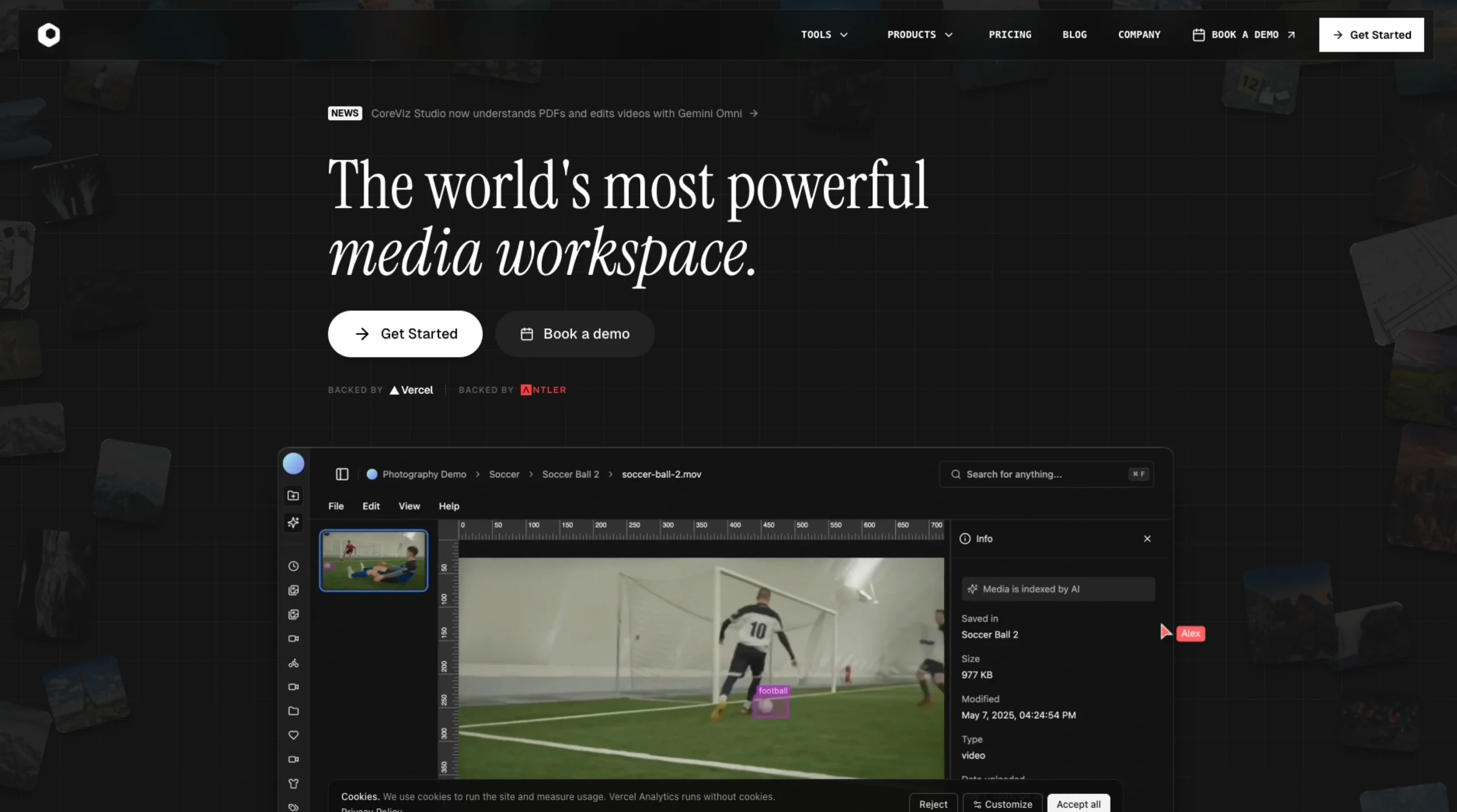Click the Book a demo hero button
The width and height of the screenshot is (1457, 812).
click(x=575, y=334)
